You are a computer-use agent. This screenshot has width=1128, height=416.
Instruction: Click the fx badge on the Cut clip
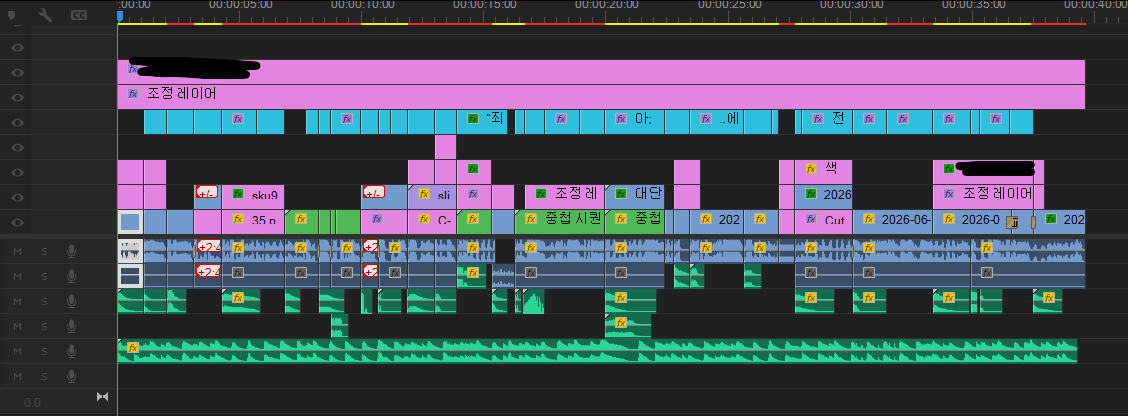[x=811, y=220]
